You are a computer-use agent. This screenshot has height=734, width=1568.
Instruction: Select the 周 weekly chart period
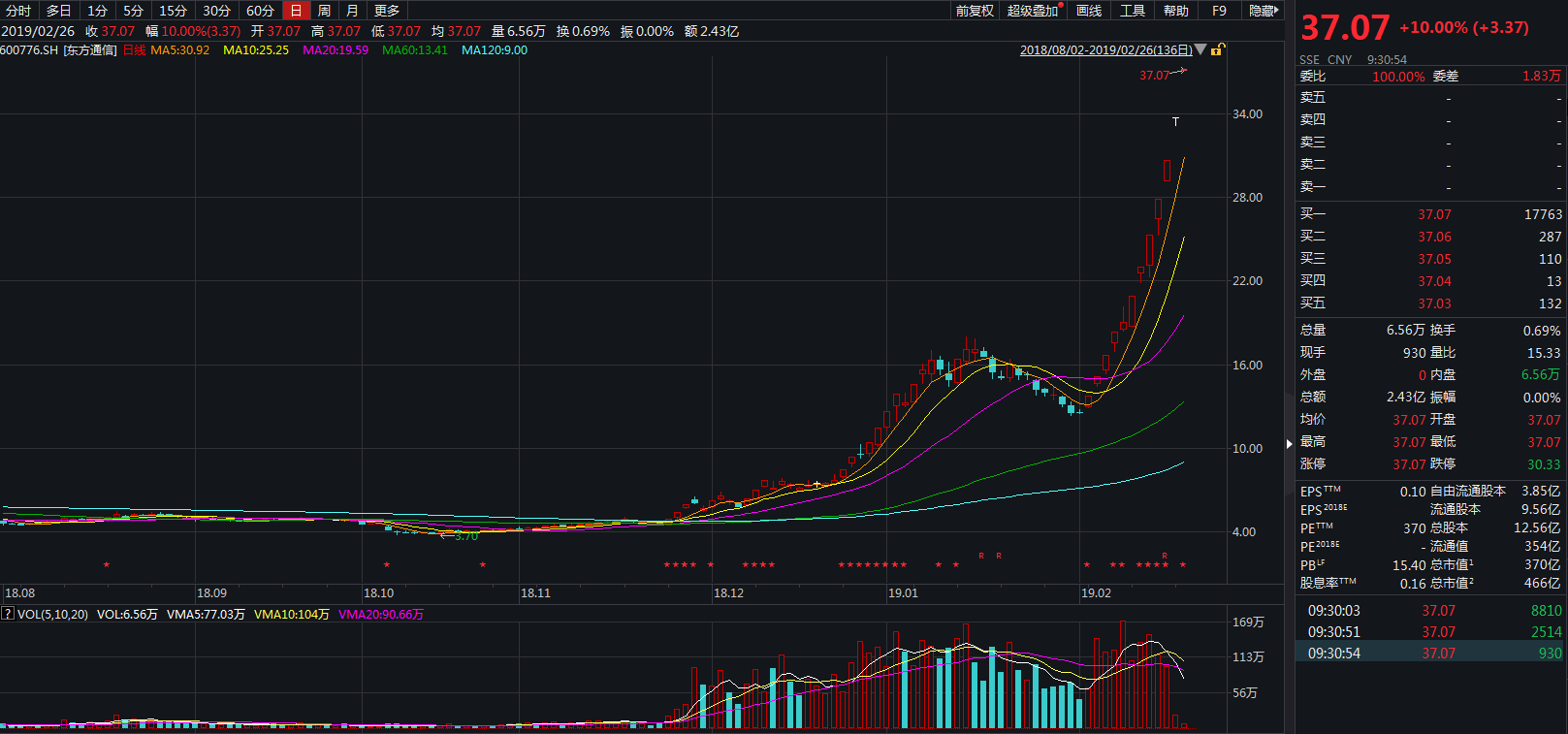[x=324, y=11]
